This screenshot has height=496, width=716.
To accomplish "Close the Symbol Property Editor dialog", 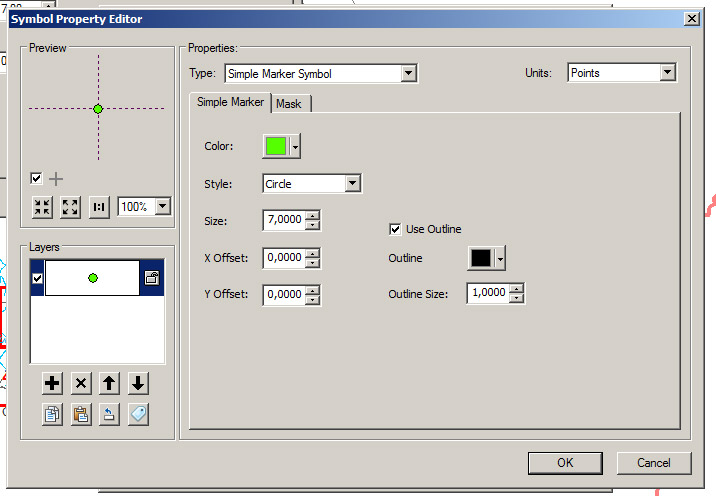I will pyautogui.click(x=692, y=19).
